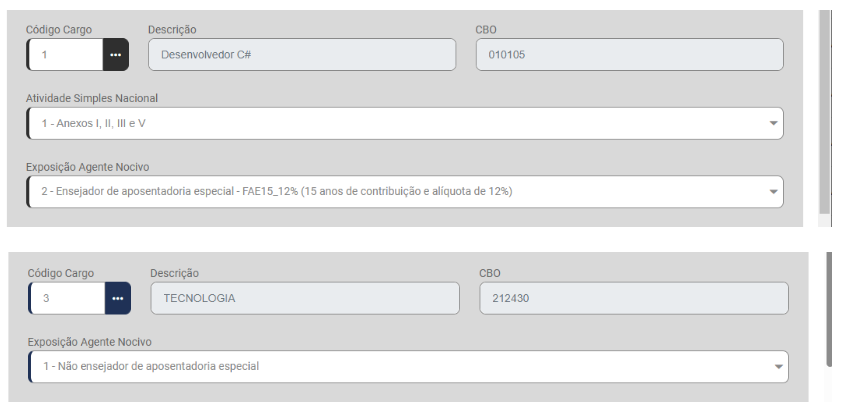The width and height of the screenshot is (845, 410).
Task: Open the 'Não ensejador de aposentadoria especial' dropdown
Action: point(400,367)
